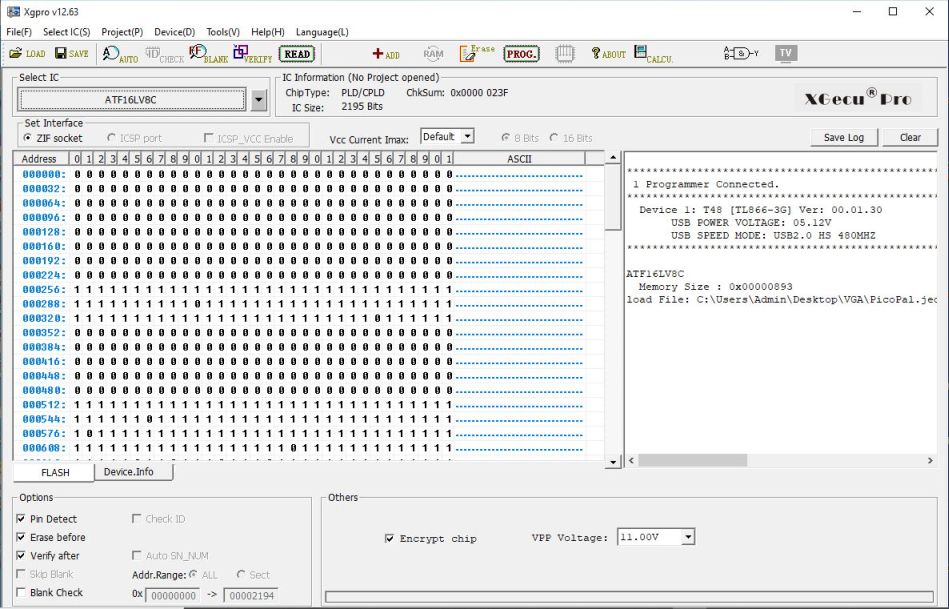Click the Save Log button
Image resolution: width=949 pixels, height=609 pixels.
tap(844, 137)
